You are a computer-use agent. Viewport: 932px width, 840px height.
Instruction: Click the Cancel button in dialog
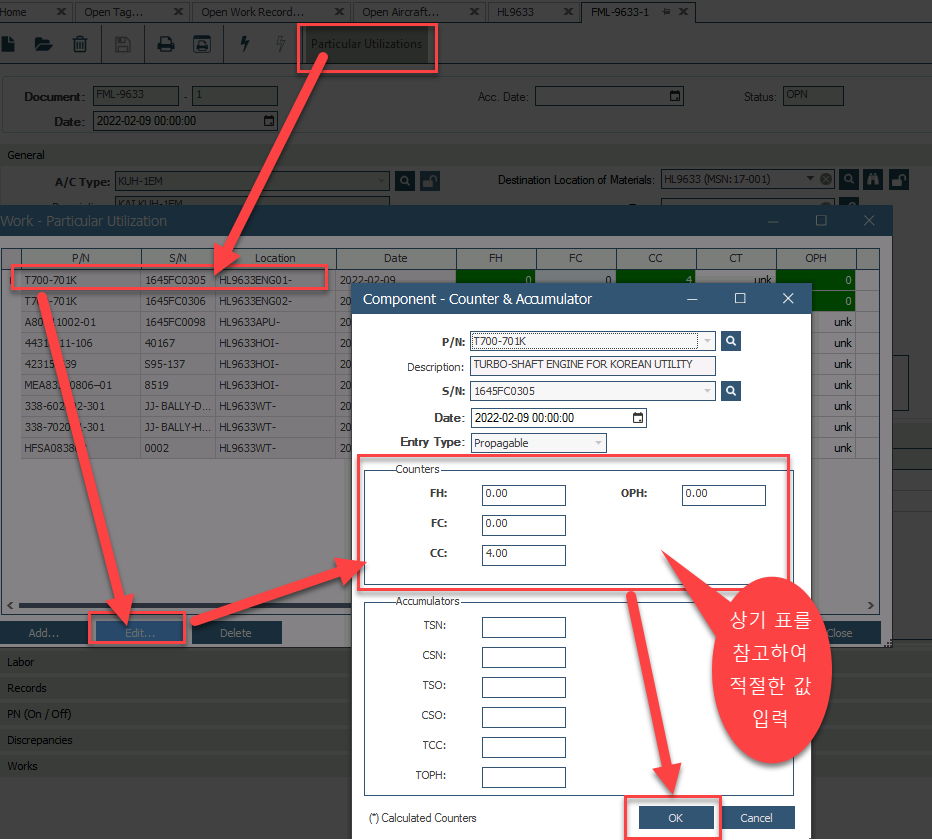(757, 818)
